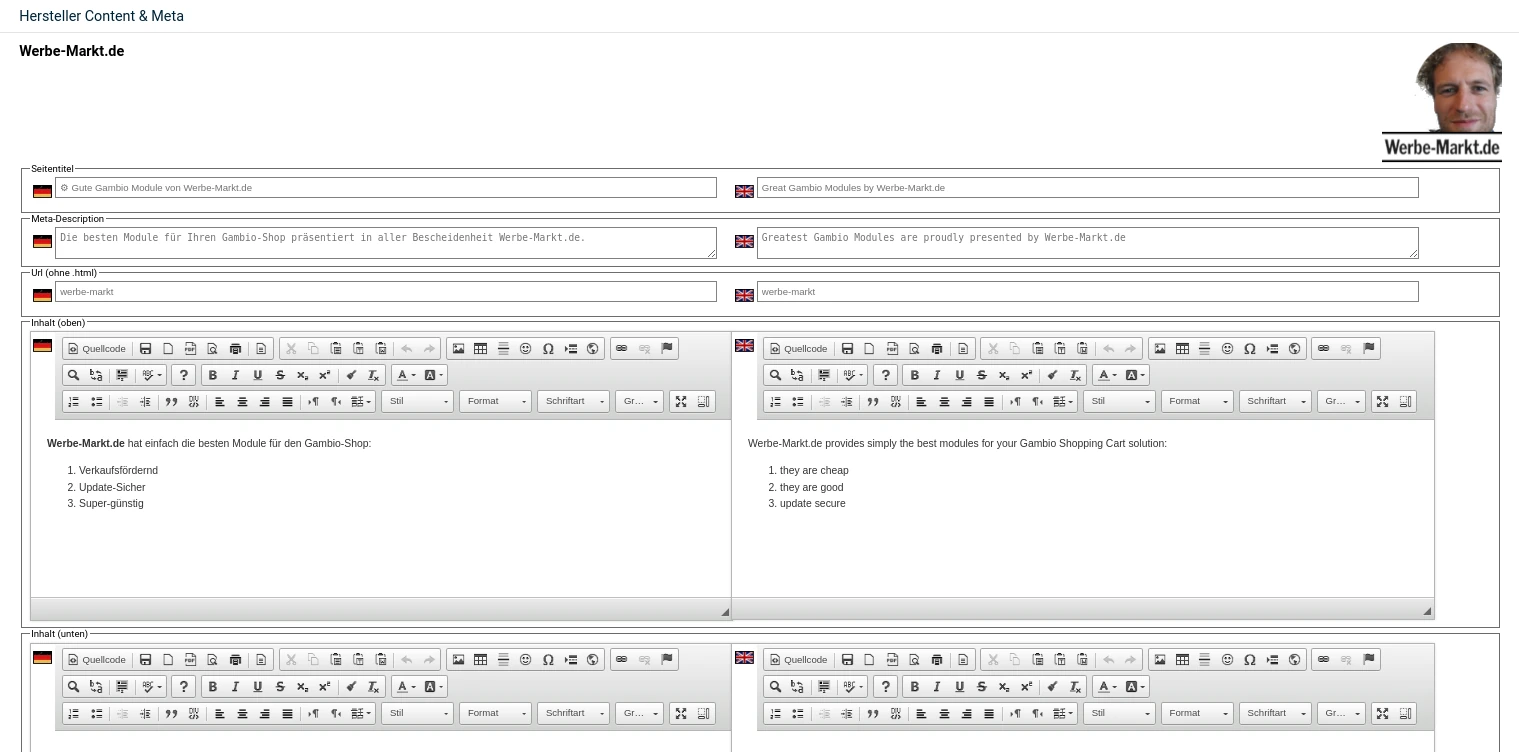The width and height of the screenshot is (1519, 752).
Task: Toggle bold in German Inhalt (oben) editor
Action: coord(212,376)
